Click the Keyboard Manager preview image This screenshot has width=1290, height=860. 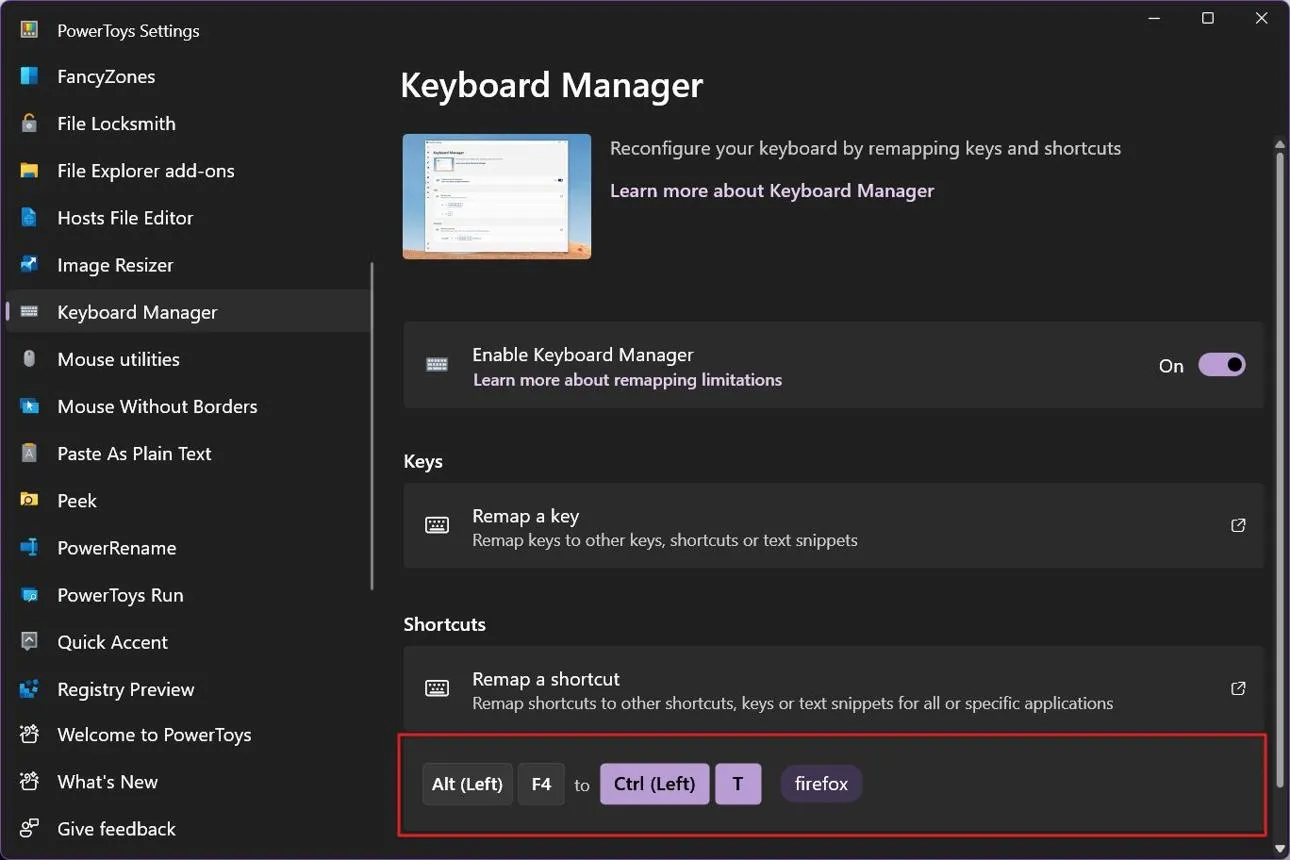click(497, 197)
